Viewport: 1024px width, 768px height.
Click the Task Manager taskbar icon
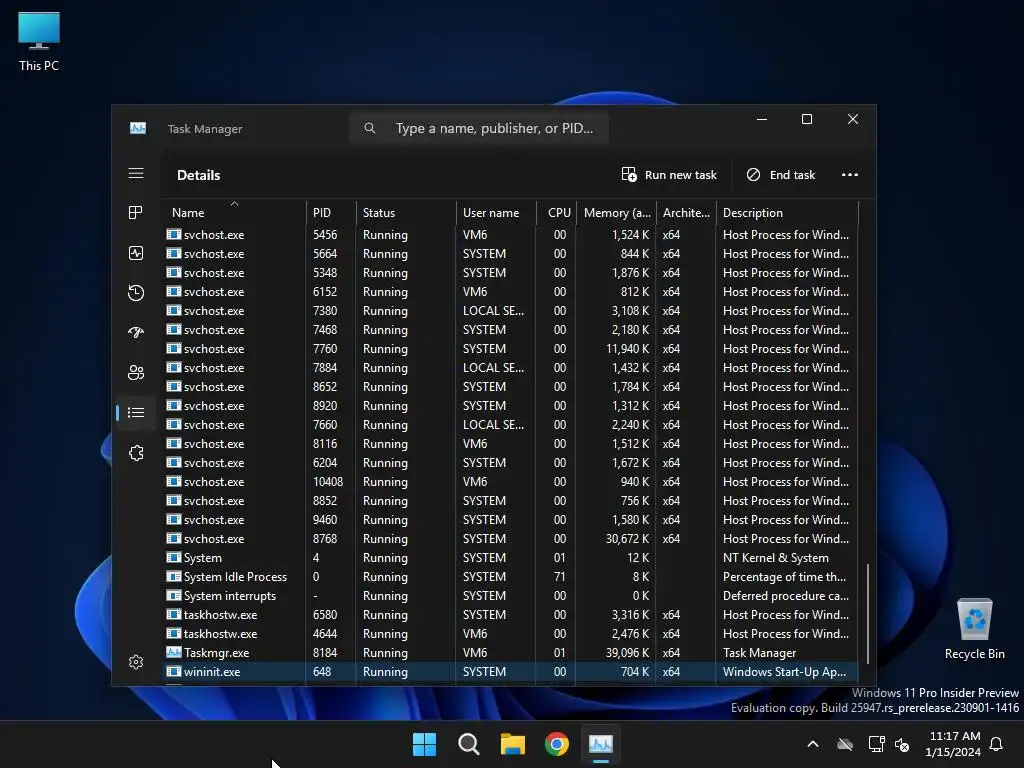pyautogui.click(x=601, y=744)
